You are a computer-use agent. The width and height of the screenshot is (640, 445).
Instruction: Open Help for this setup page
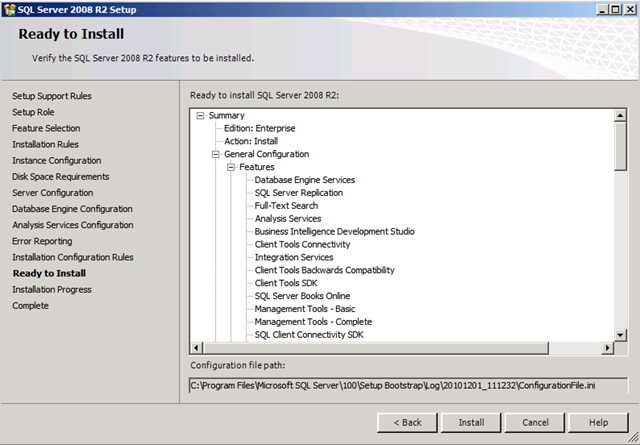[x=598, y=423]
